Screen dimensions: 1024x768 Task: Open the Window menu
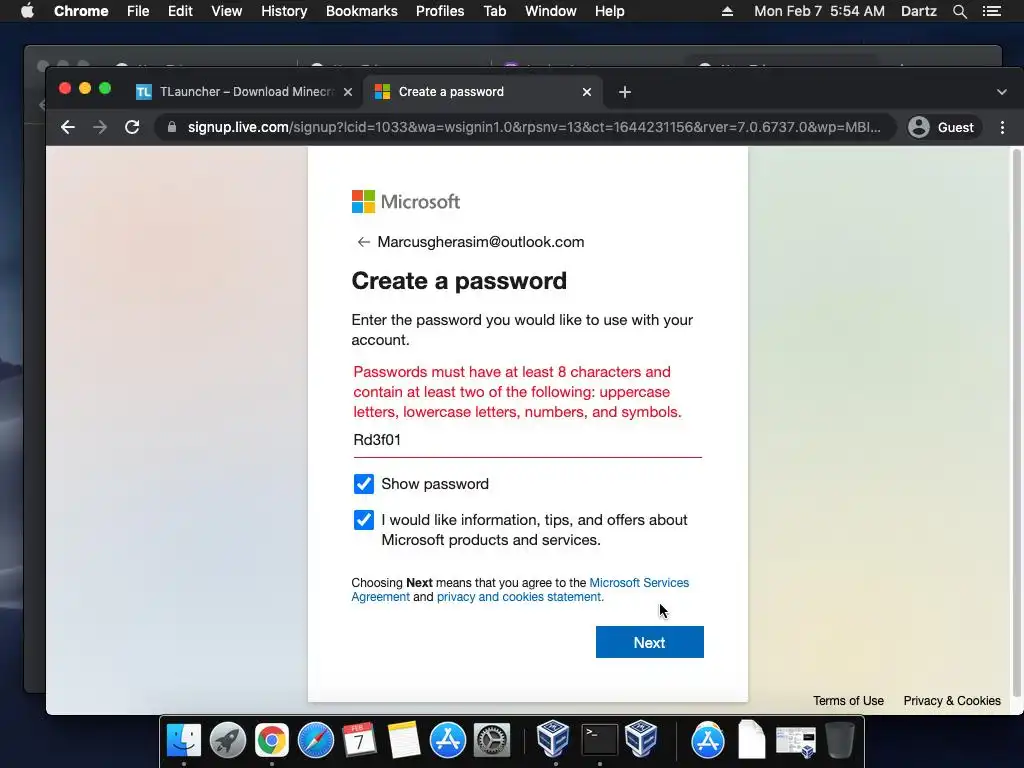[x=551, y=11]
